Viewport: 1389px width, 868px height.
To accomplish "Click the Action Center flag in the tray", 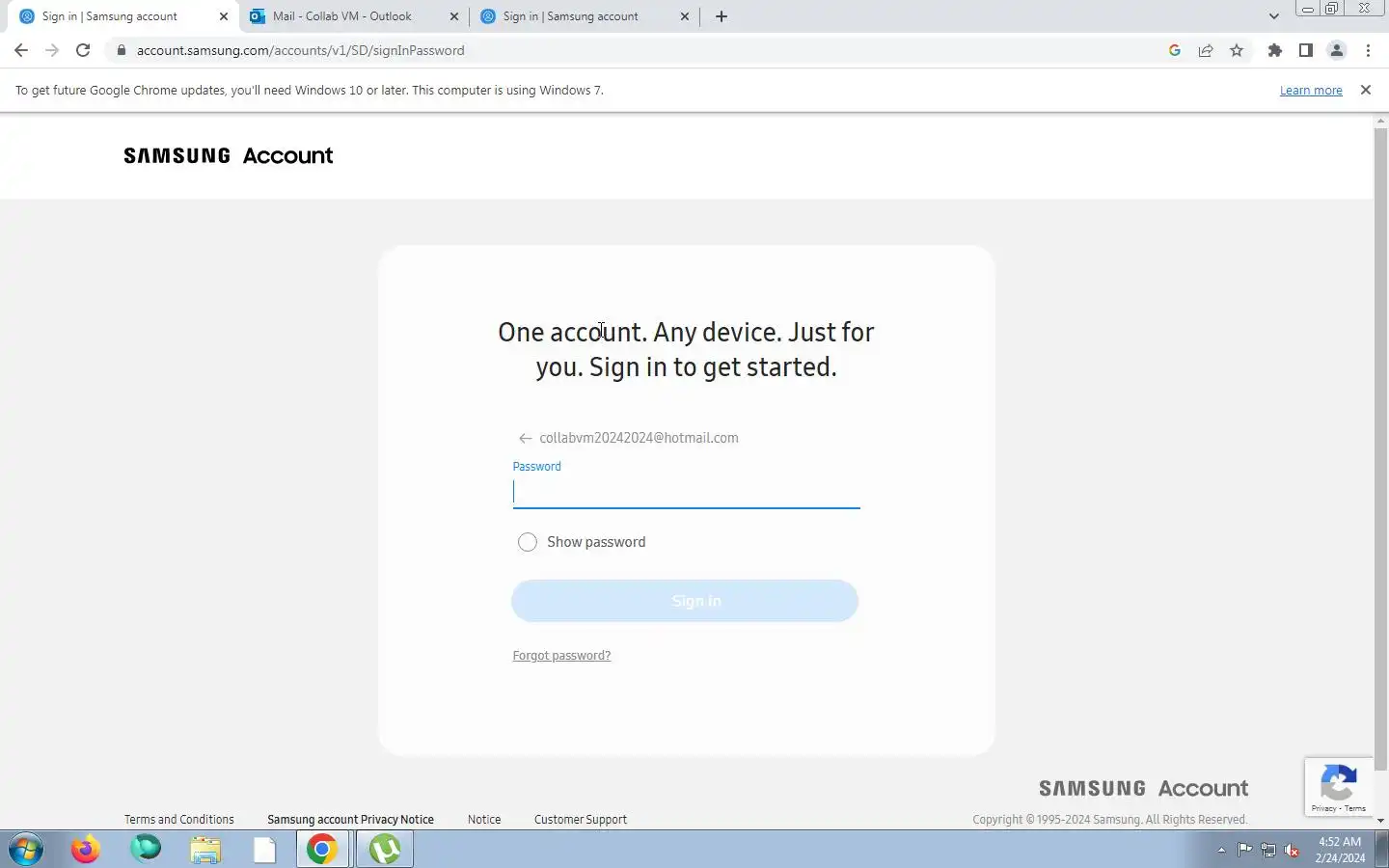I will [x=1245, y=850].
